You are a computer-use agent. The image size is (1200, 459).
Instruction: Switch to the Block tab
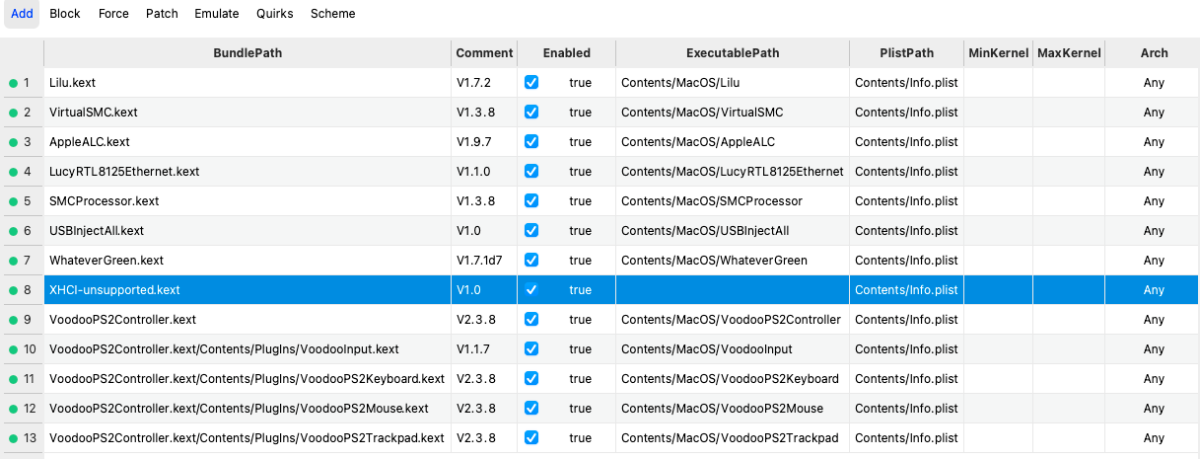[x=65, y=14]
